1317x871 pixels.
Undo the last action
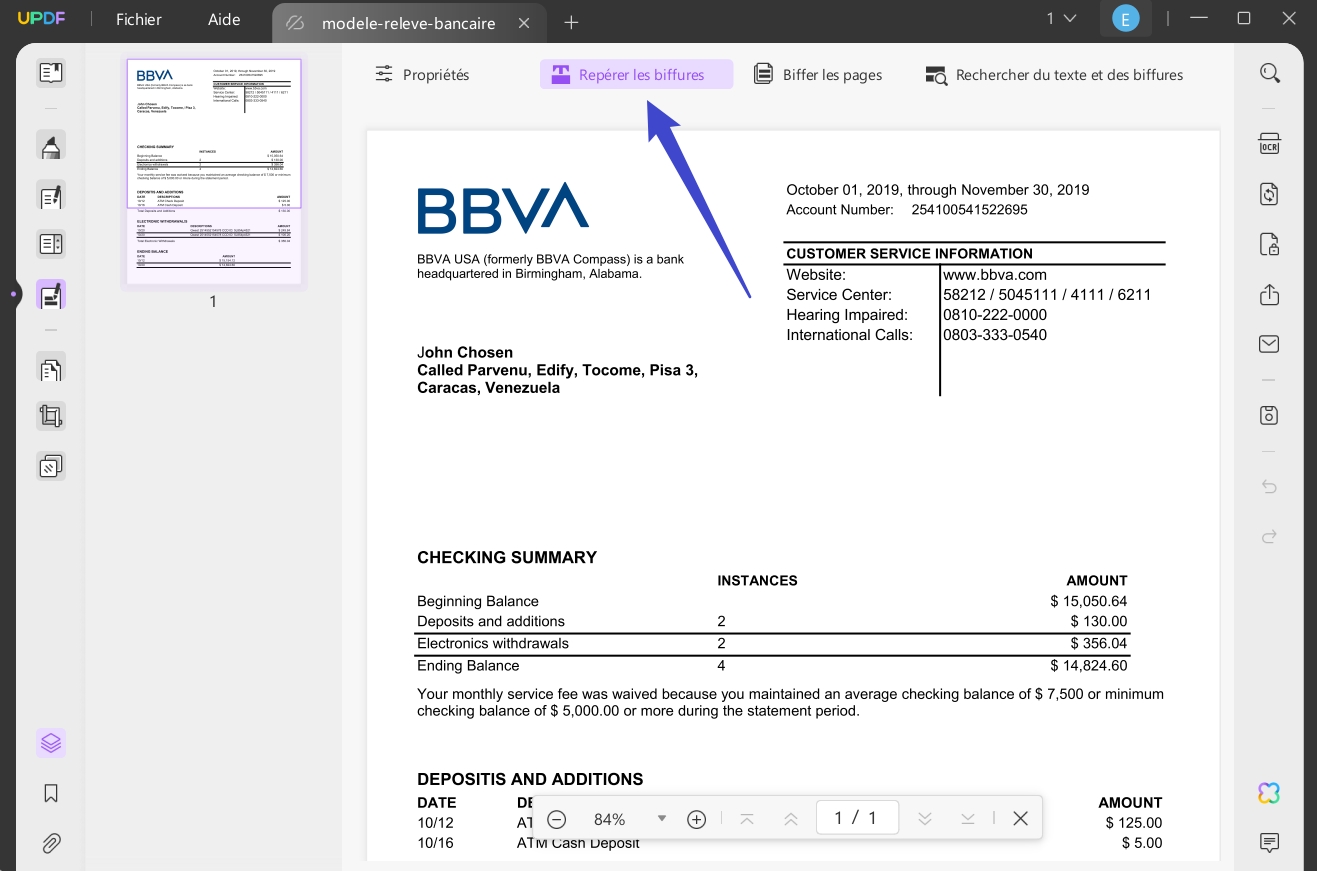tap(1269, 487)
